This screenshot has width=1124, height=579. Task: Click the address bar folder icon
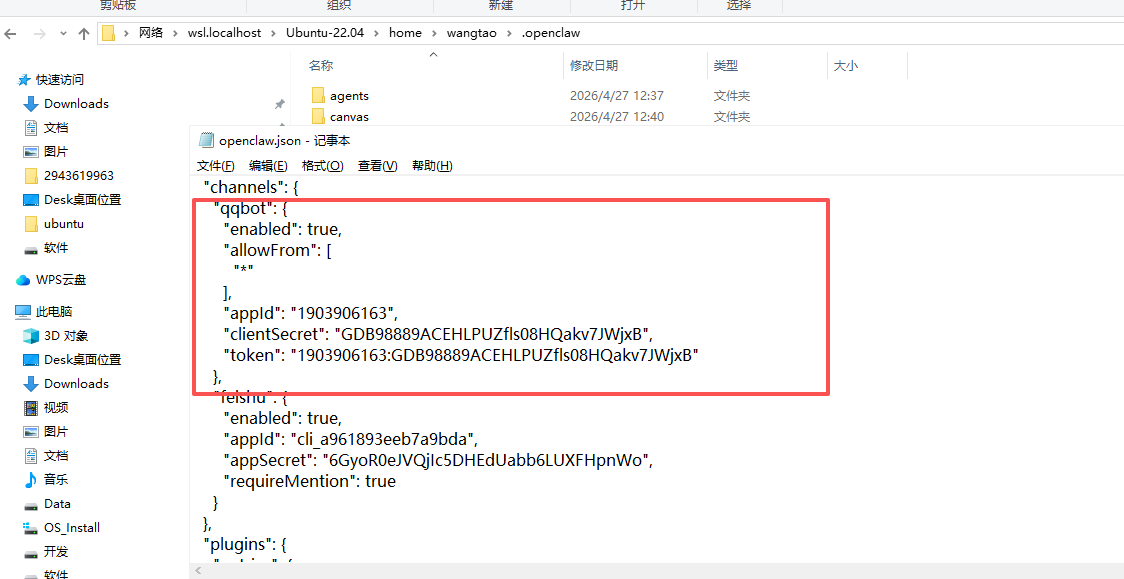click(x=108, y=33)
